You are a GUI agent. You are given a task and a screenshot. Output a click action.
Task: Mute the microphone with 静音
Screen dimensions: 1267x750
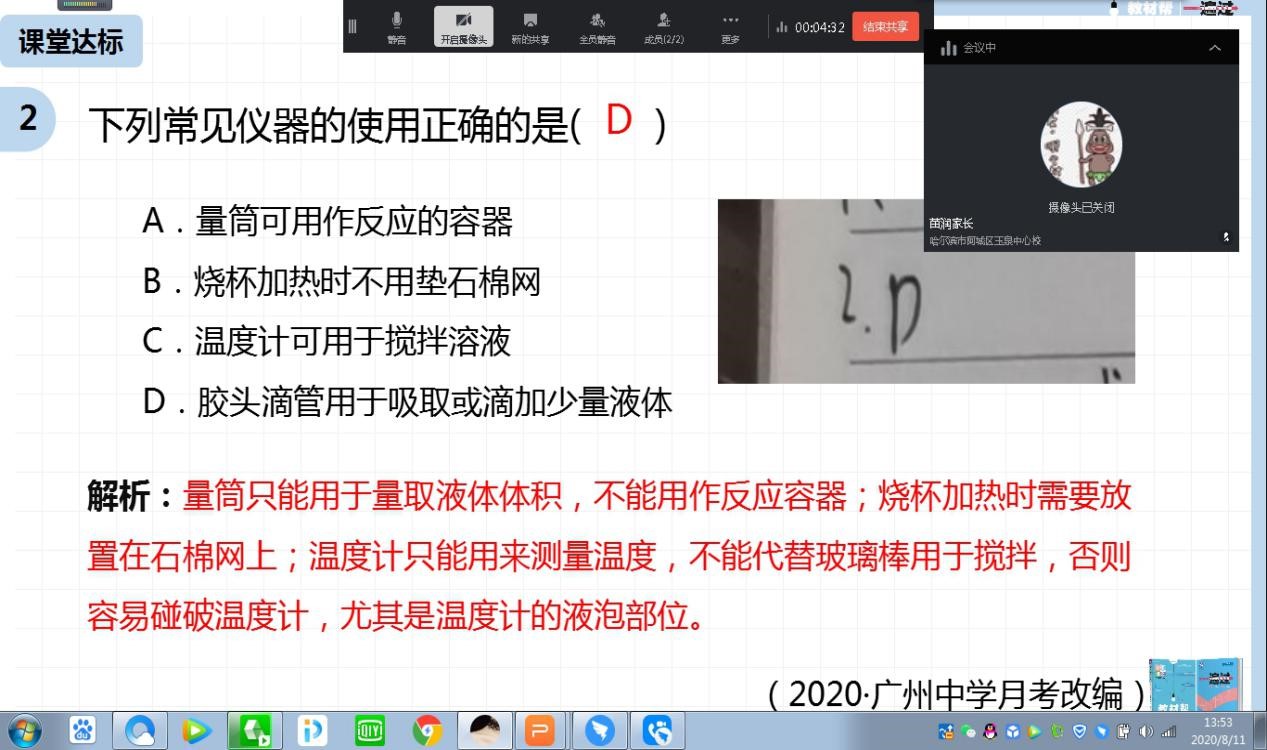[396, 27]
